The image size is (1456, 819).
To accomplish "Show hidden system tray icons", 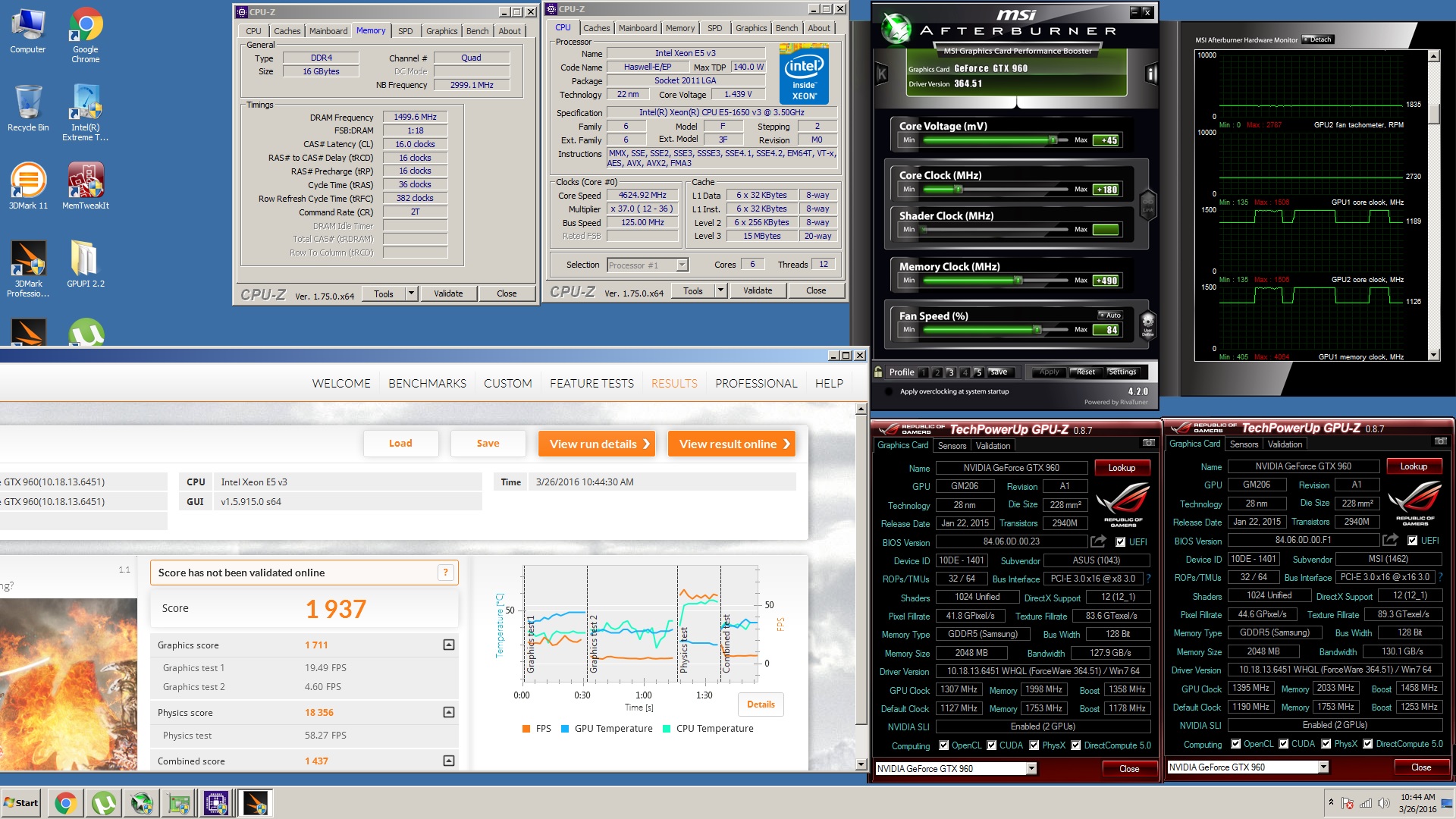I will click(x=1331, y=802).
